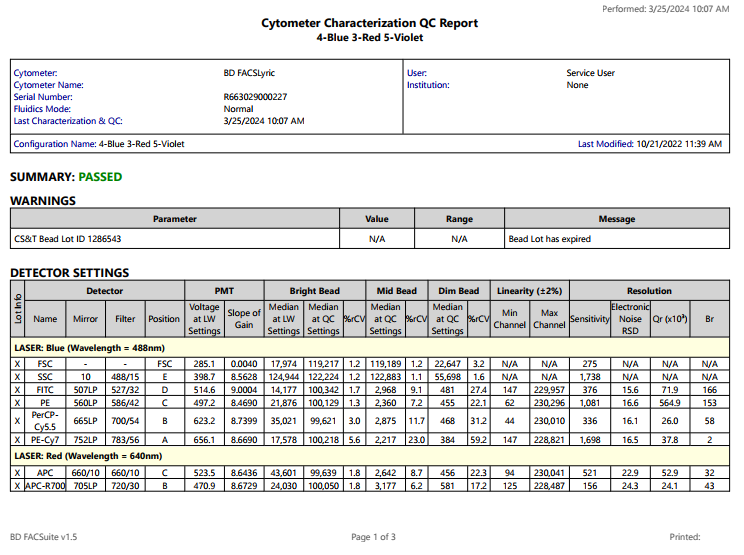The width and height of the screenshot is (744, 555).
Task: Select the 'Bead Lot has expired' warning message
Action: tap(549, 239)
